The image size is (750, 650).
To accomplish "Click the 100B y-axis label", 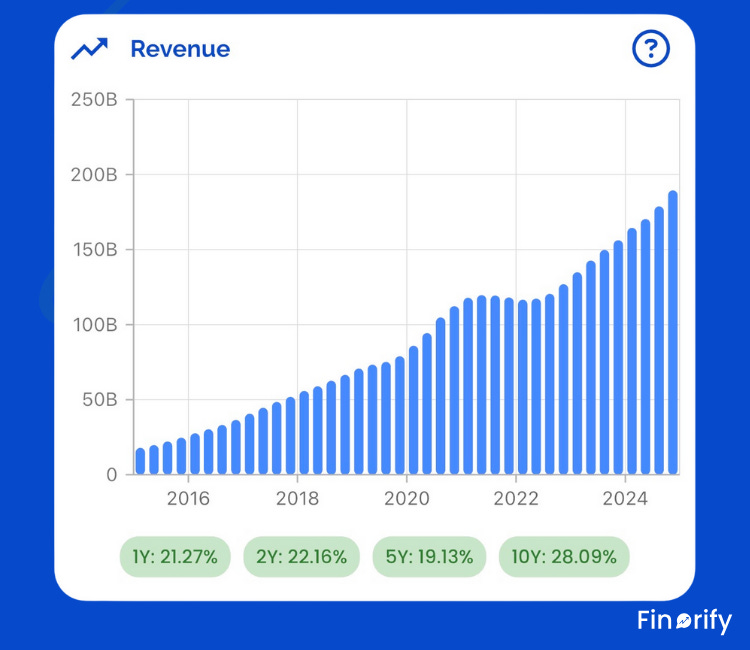I will pyautogui.click(x=95, y=325).
